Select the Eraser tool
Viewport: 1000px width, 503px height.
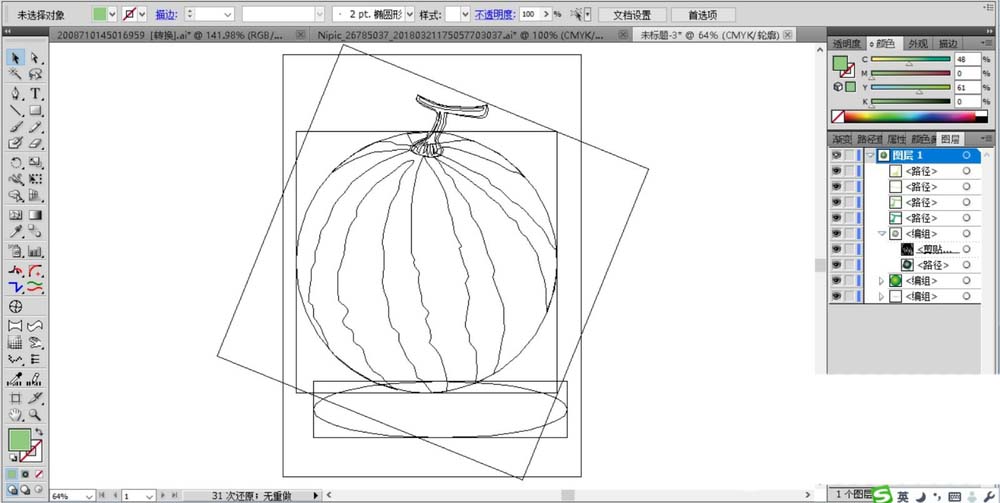36,143
